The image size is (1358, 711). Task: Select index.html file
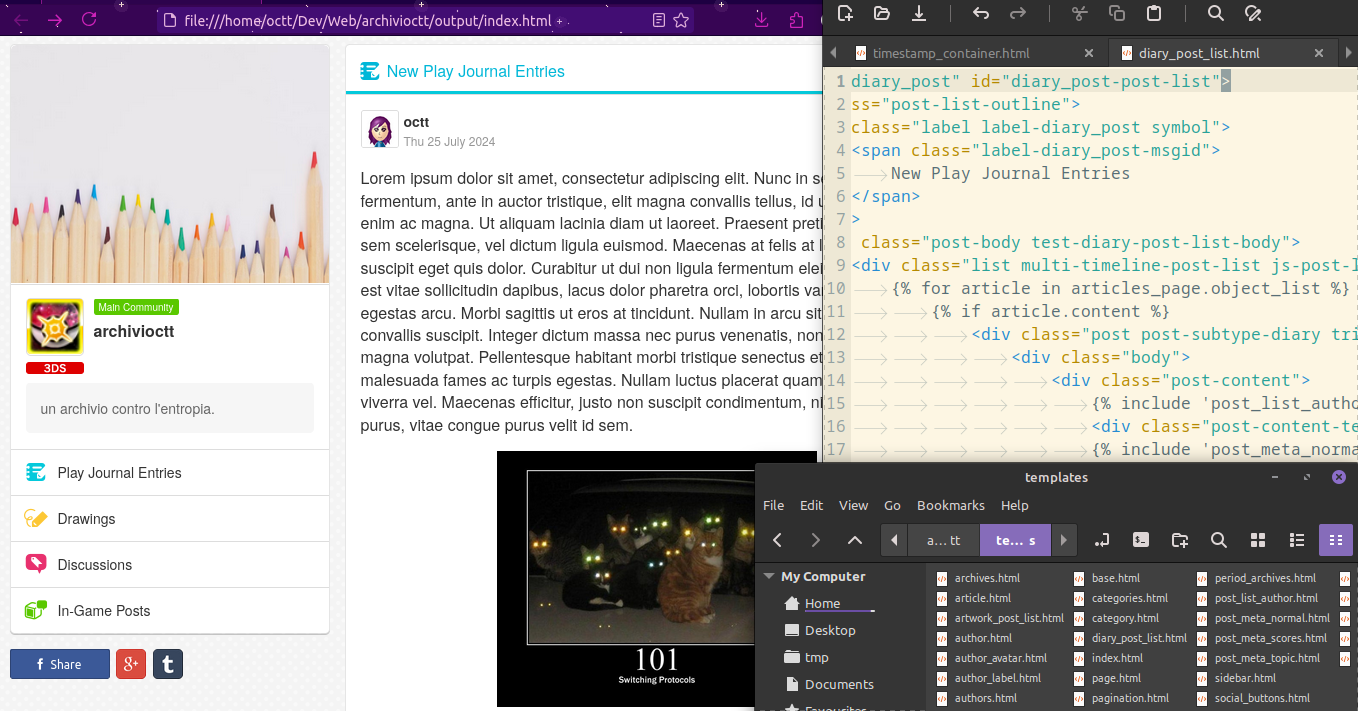[1108, 658]
